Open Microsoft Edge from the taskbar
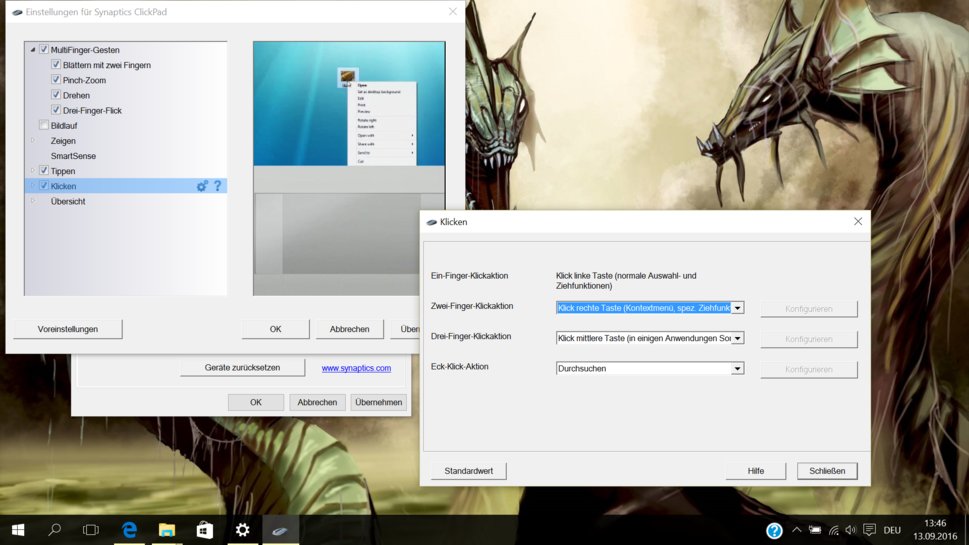Image resolution: width=969 pixels, height=545 pixels. tap(129, 530)
